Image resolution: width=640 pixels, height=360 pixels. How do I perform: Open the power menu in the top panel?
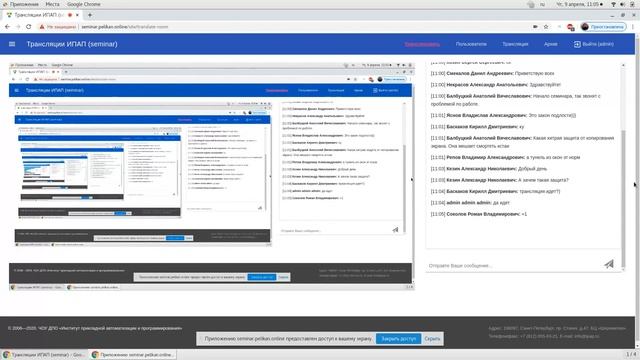633,4
